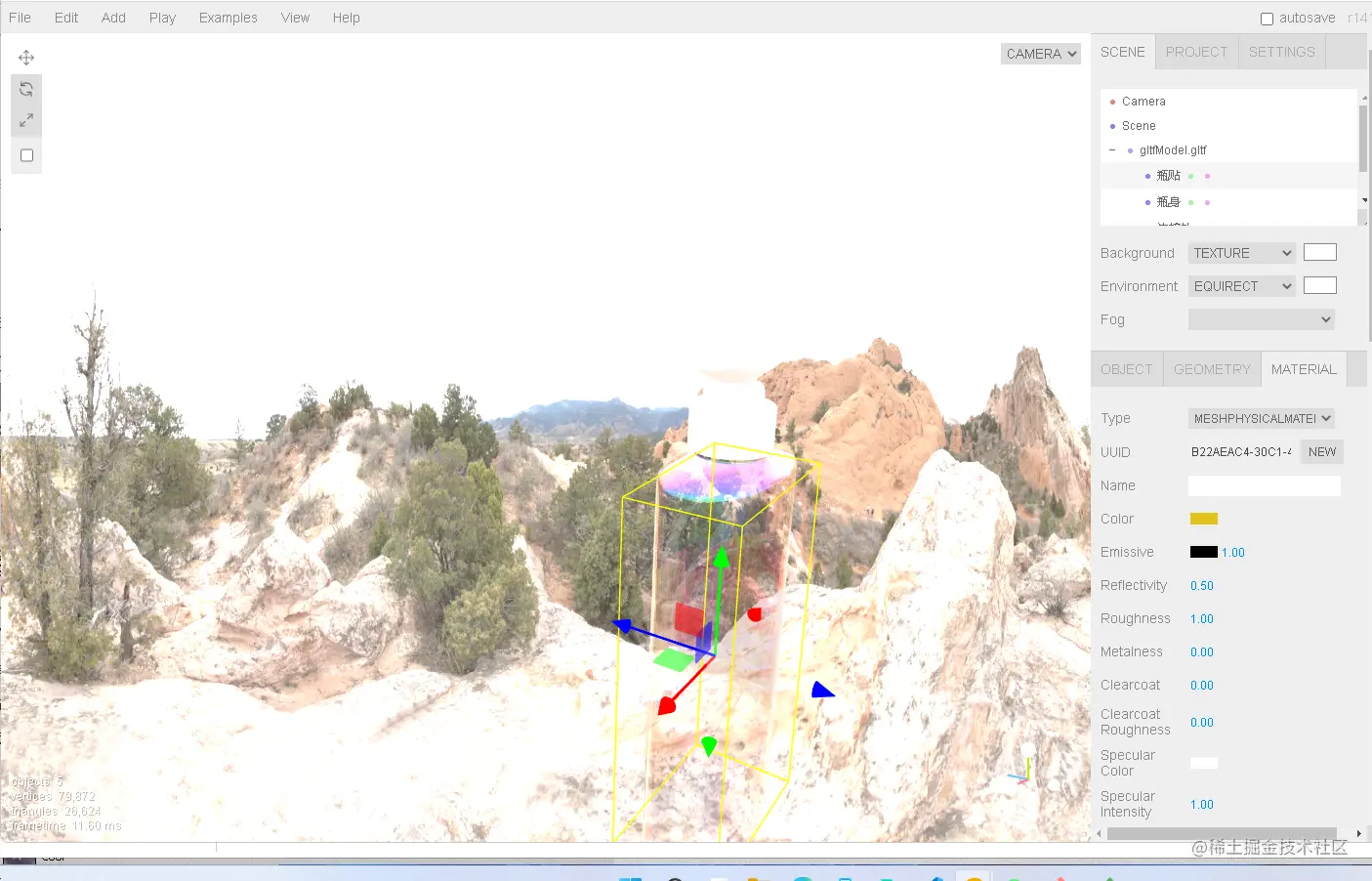Viewport: 1372px width, 881px height.
Task: Click the red plane handle of the gizmo
Action: click(x=689, y=619)
